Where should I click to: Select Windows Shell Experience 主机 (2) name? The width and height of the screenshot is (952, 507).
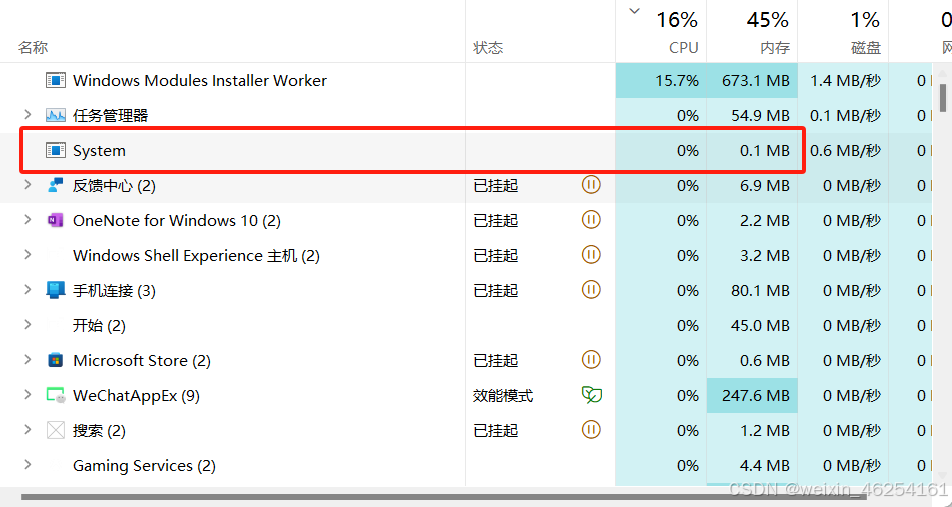[x=196, y=256]
